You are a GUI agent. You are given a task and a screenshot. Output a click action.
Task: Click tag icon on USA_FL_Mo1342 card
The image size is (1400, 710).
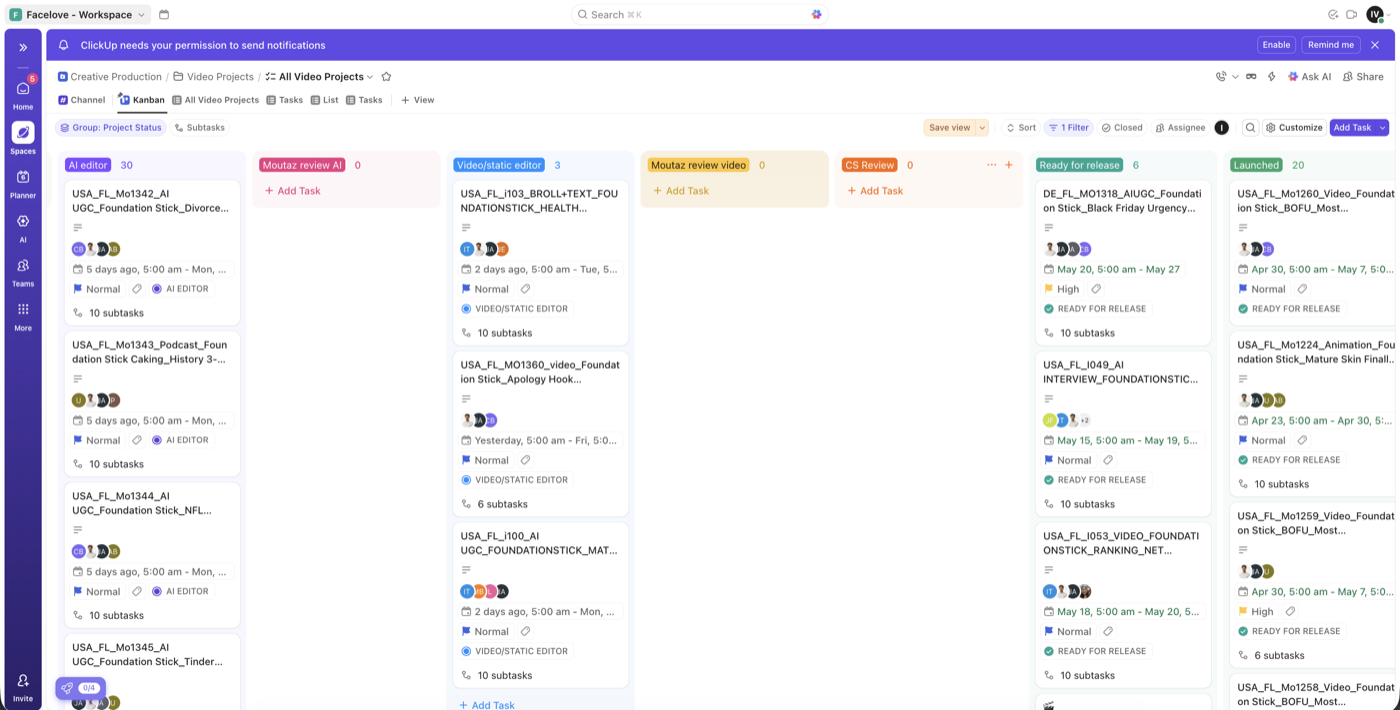[x=137, y=289]
